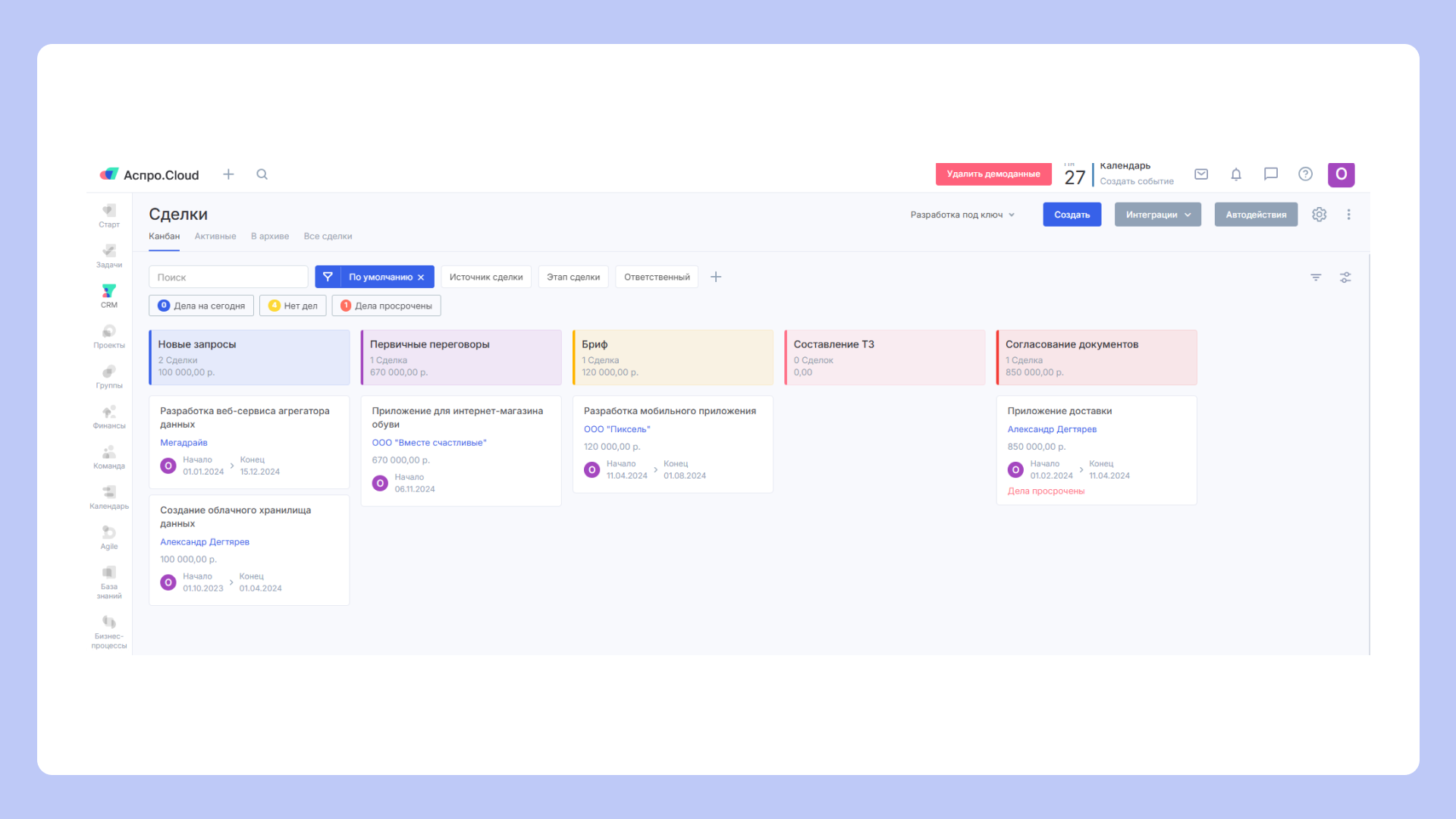1456x819 pixels.
Task: Switch to the 'В архиве' tab
Action: click(x=269, y=237)
